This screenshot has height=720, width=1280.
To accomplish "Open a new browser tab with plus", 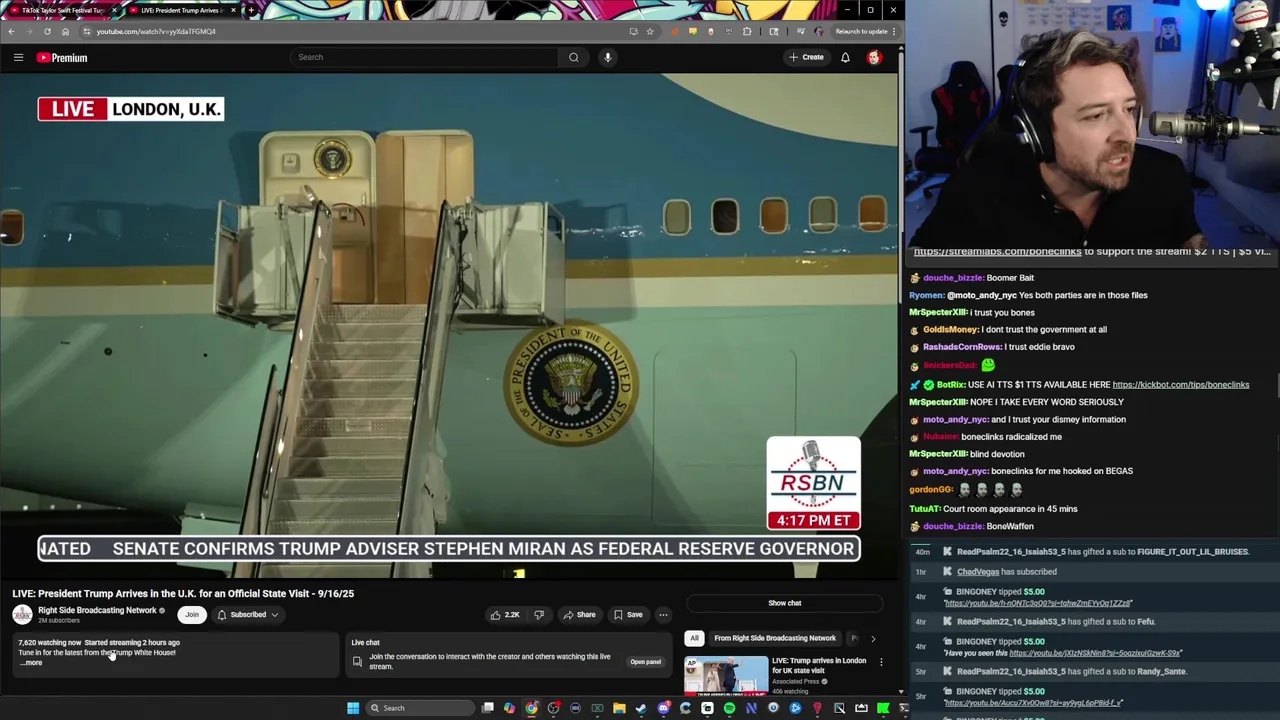I will [250, 10].
